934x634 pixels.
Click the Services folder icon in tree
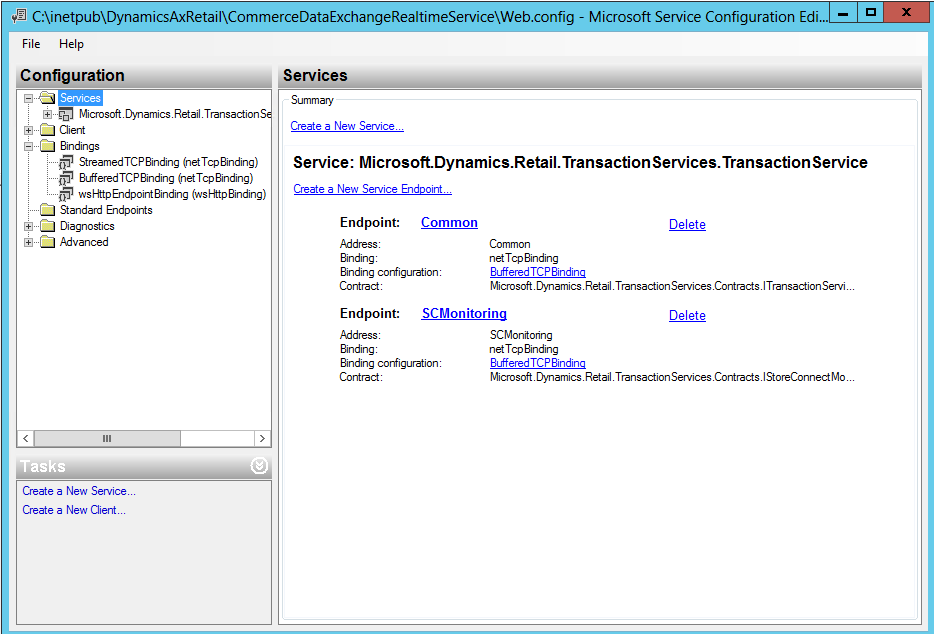point(47,98)
